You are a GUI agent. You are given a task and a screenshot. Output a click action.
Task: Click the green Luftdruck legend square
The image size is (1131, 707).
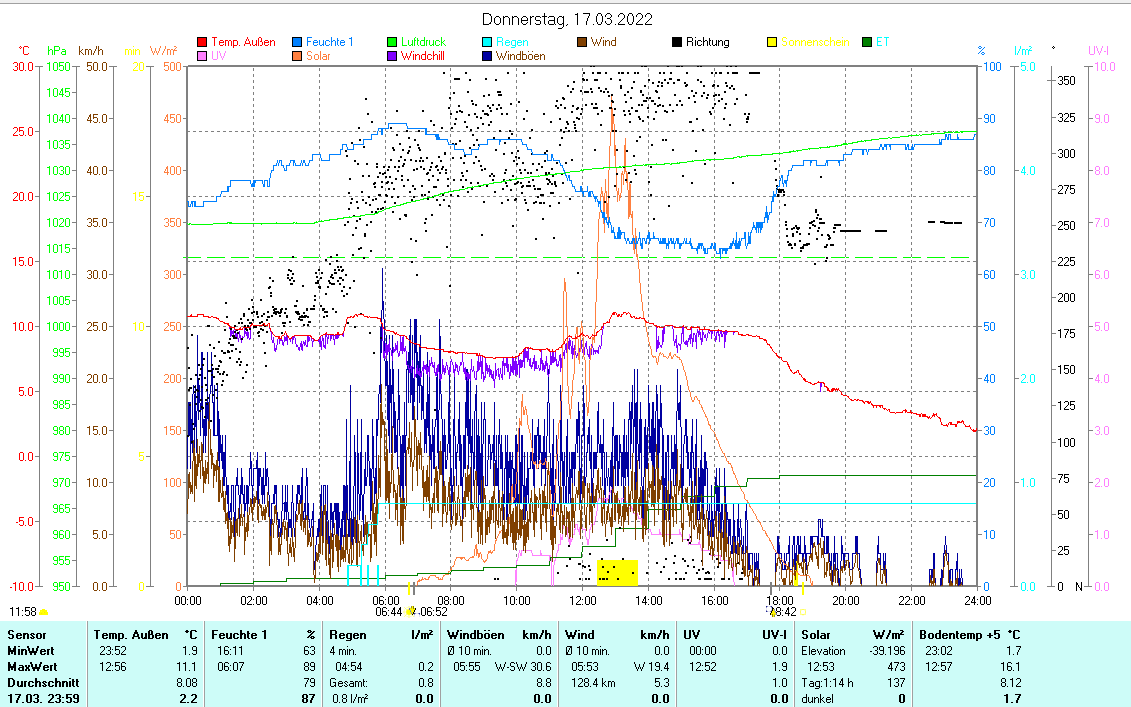(x=393, y=42)
